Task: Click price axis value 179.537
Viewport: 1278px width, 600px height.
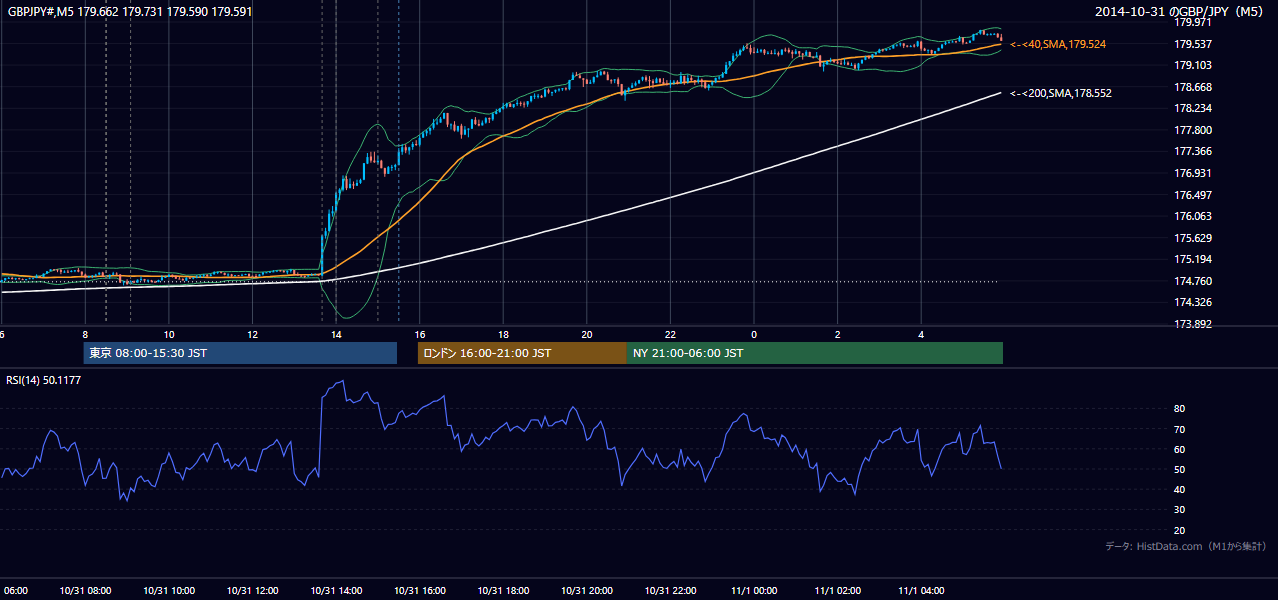Action: [x=1194, y=44]
